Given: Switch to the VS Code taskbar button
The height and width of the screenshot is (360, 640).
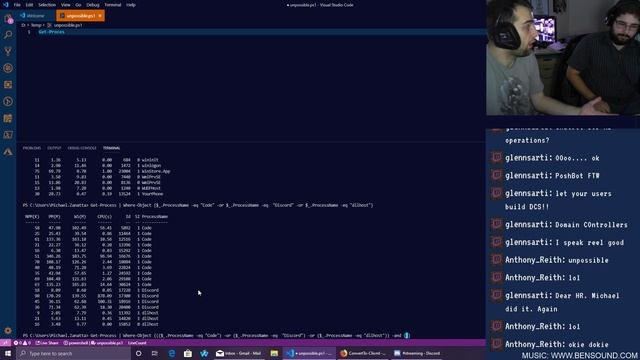Looking at the screenshot, I should coord(309,353).
